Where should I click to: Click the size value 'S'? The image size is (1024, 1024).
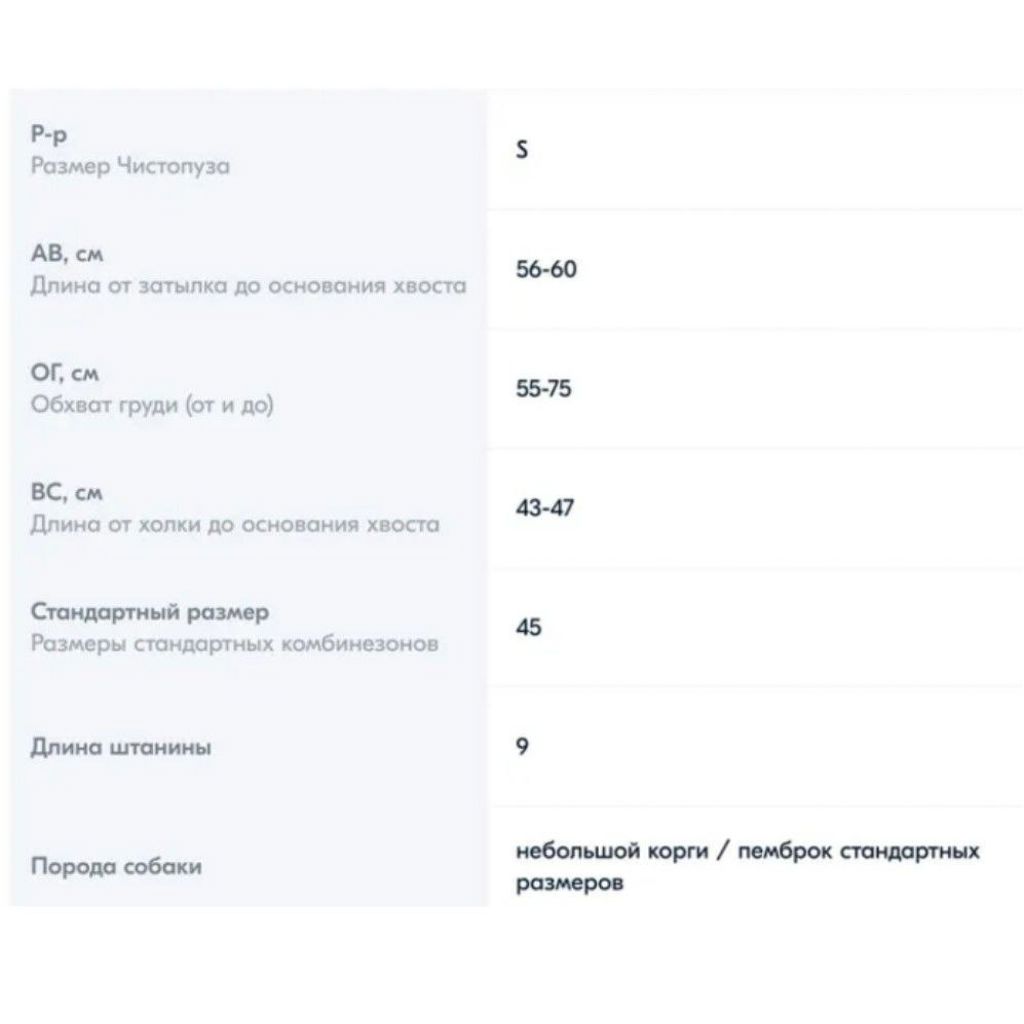522,150
